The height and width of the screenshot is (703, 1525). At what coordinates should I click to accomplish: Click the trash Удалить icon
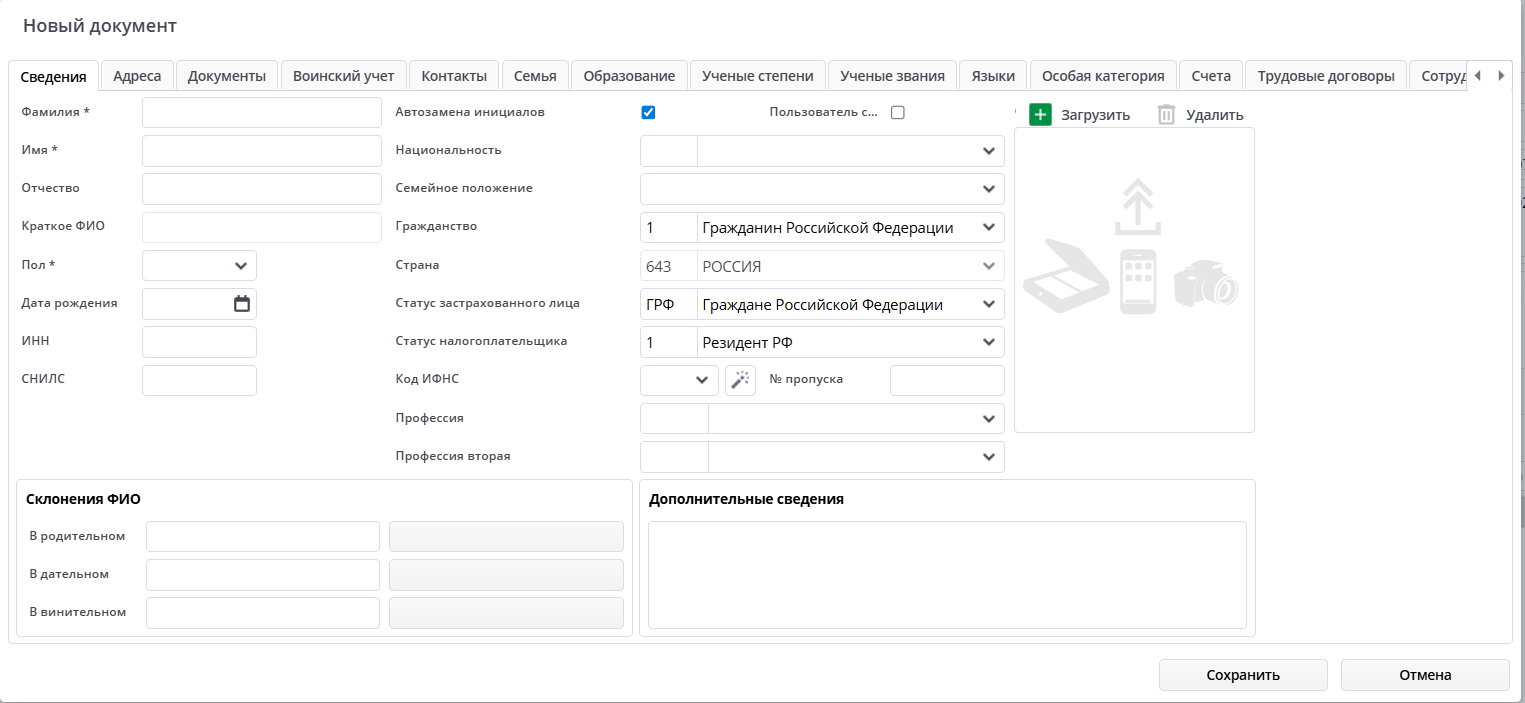pyautogui.click(x=1166, y=114)
